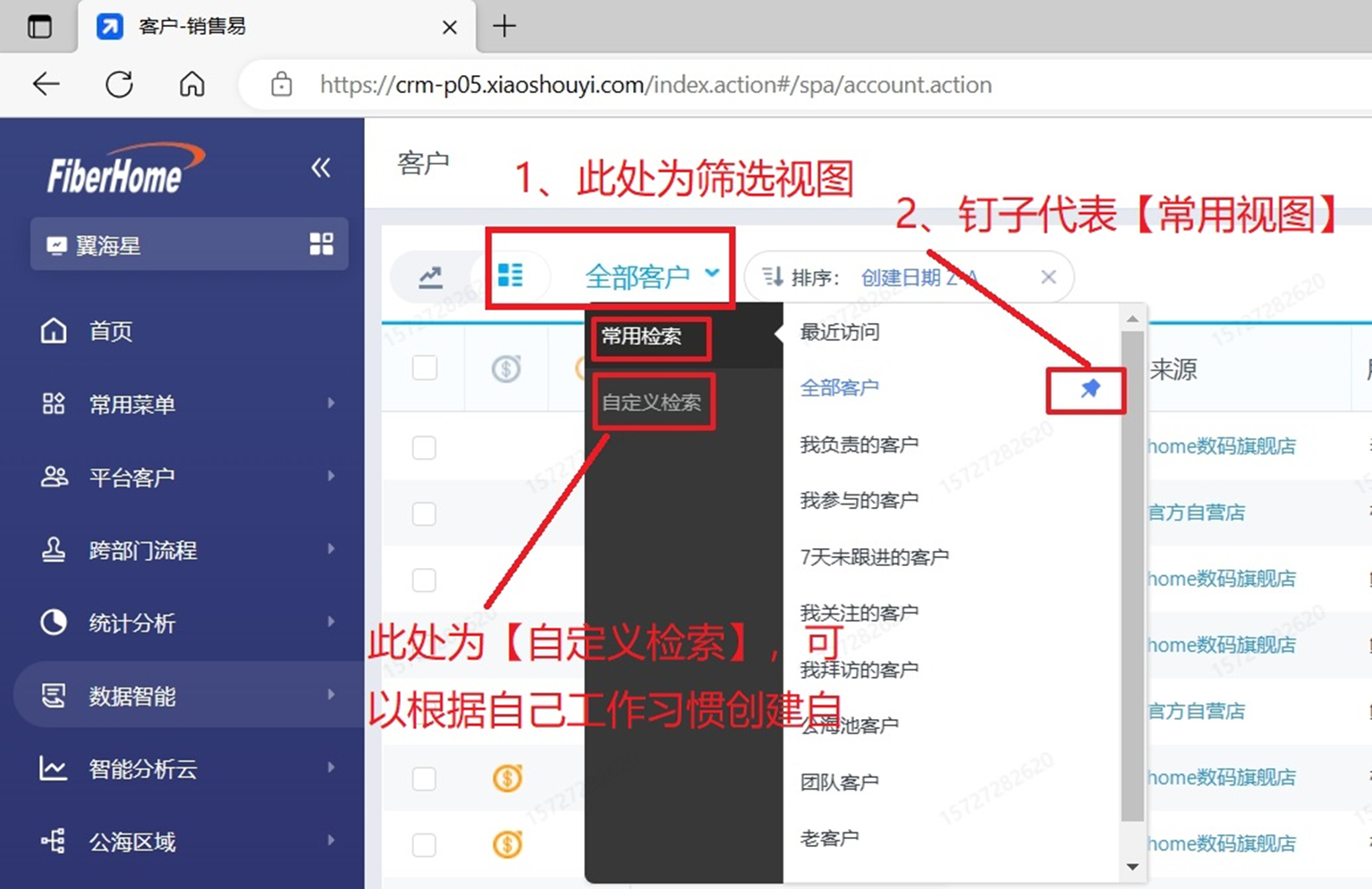The image size is (1372, 889).
Task: Reload the page with refresh icon
Action: coord(119,84)
